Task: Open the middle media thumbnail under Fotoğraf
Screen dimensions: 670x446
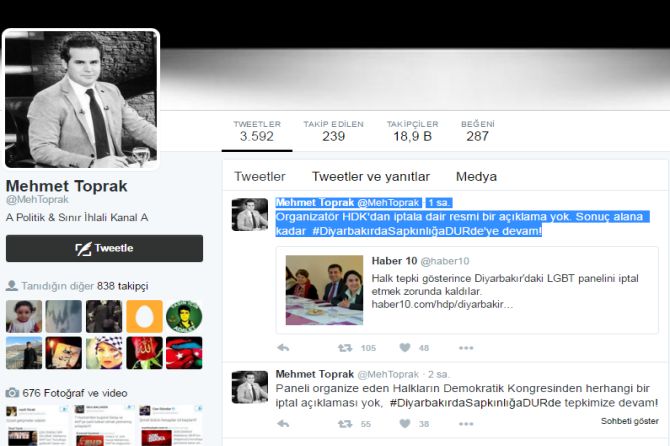Action: tap(104, 425)
